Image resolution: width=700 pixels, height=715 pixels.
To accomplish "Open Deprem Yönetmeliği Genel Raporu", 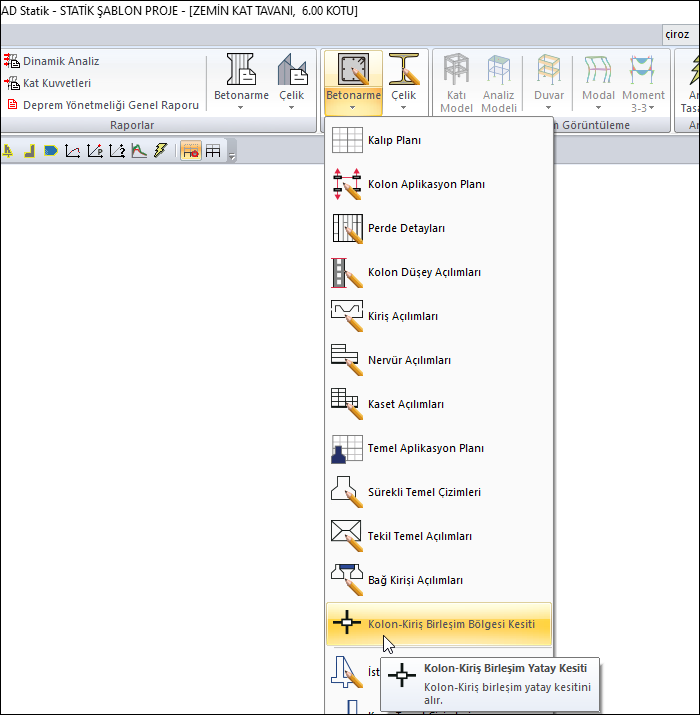I will point(103,105).
